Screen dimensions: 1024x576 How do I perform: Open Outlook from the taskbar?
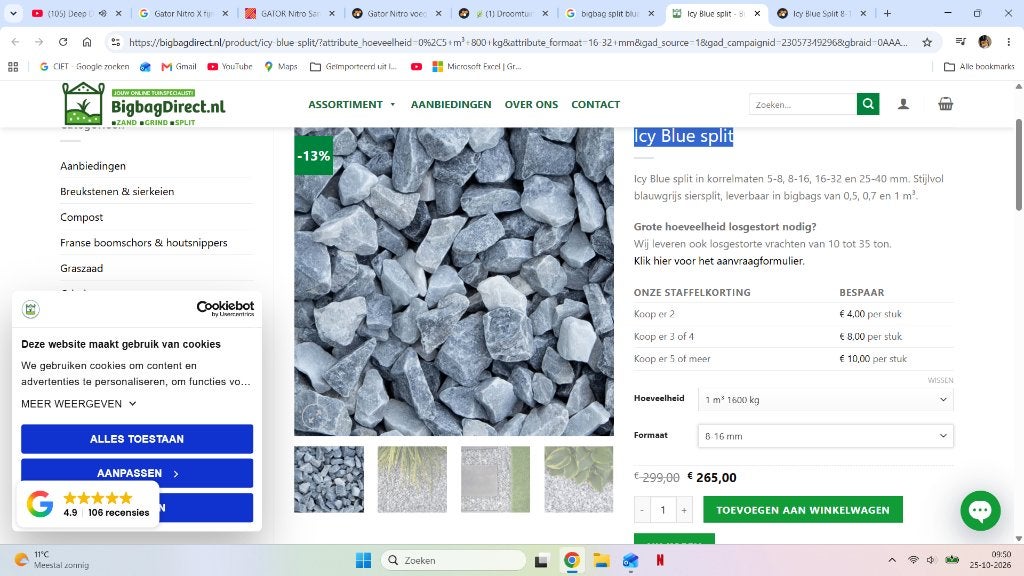(630, 560)
